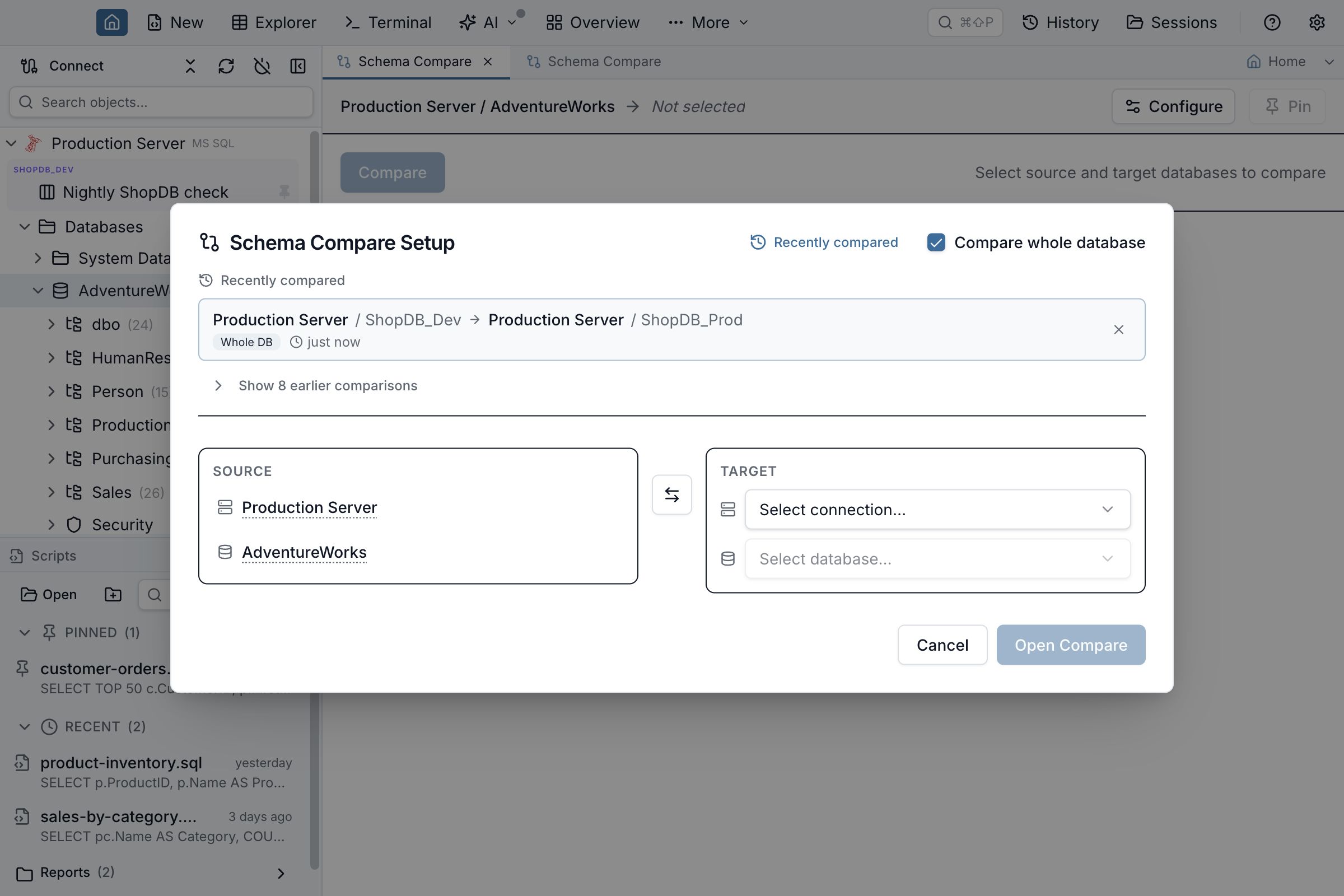Collapse the RECENT scripts section

[x=25, y=726]
